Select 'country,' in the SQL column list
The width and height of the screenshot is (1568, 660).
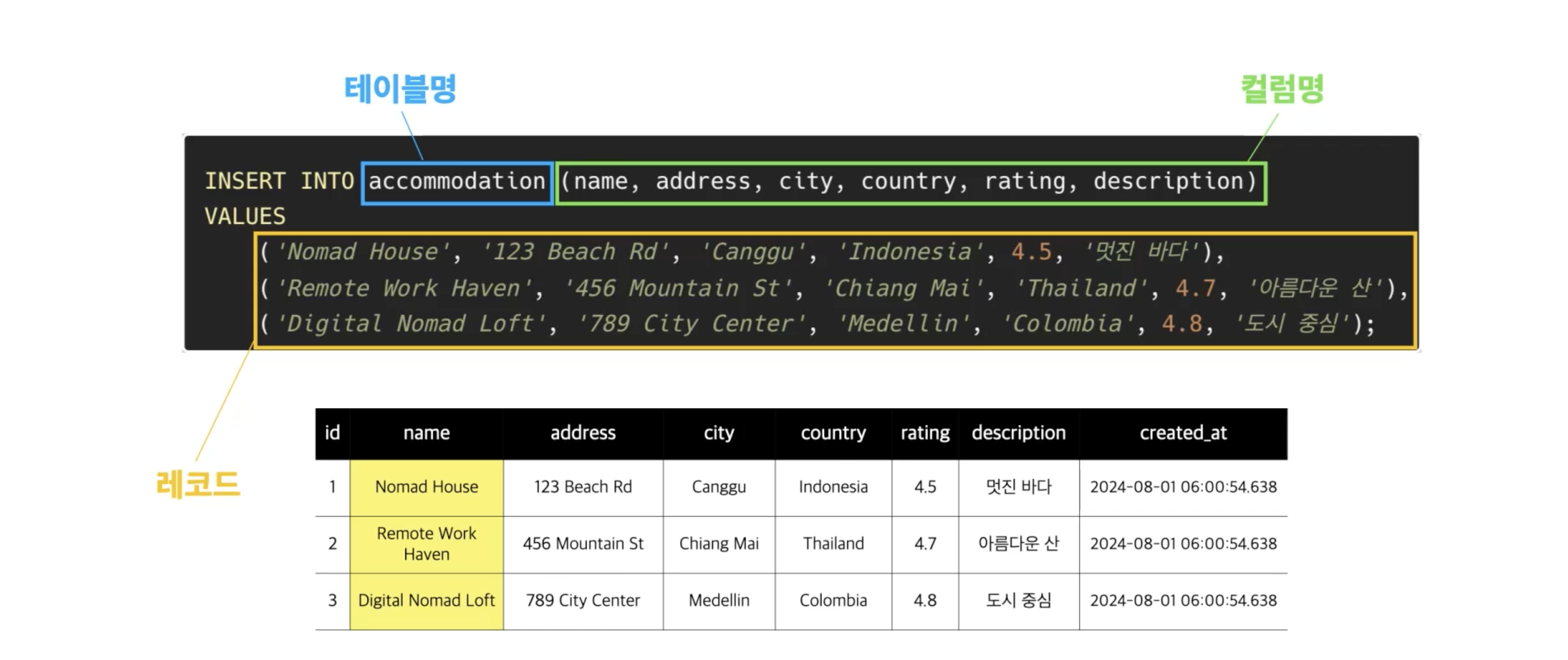tap(915, 181)
